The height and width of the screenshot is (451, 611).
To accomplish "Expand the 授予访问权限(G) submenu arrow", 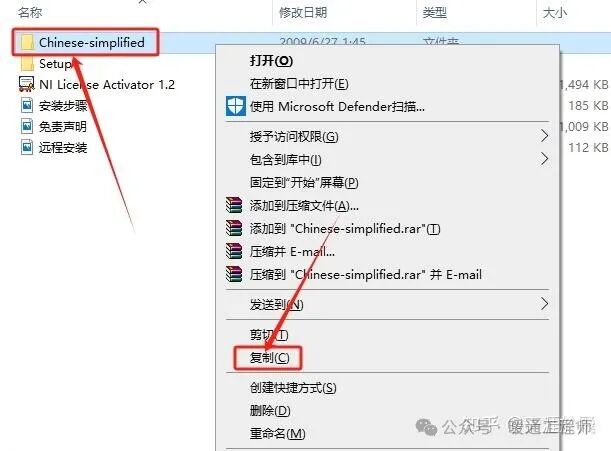I will click(x=544, y=136).
